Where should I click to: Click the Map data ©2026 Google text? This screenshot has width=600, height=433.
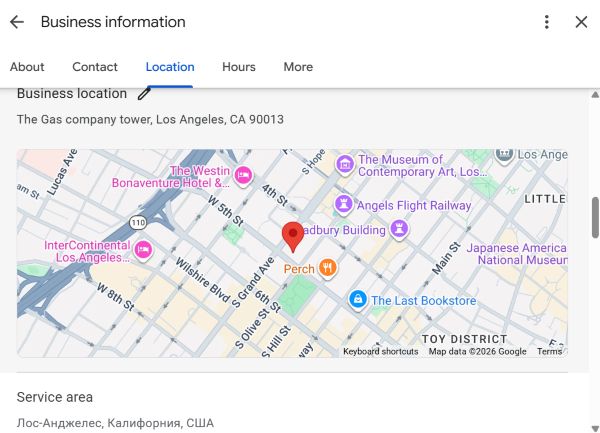477,352
